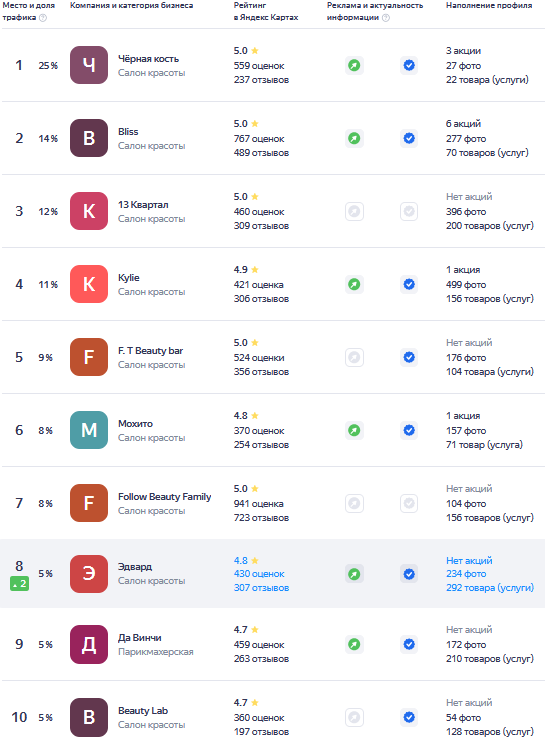545x754 pixels.
Task: Click blue verified badge for Bliss
Action: (409, 138)
